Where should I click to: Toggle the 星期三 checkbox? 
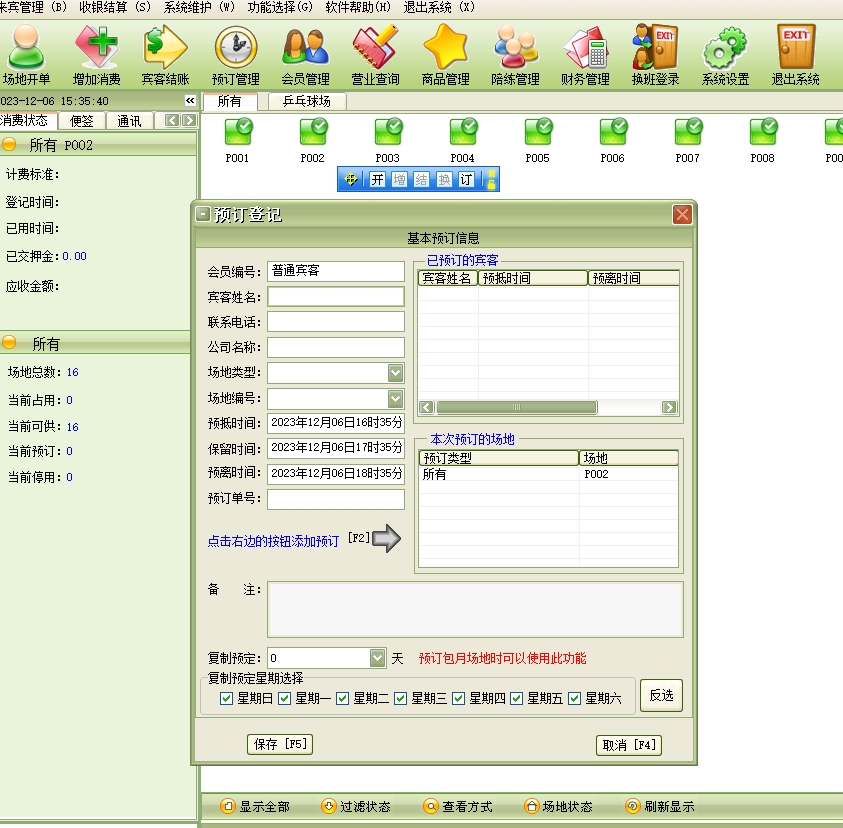401,698
